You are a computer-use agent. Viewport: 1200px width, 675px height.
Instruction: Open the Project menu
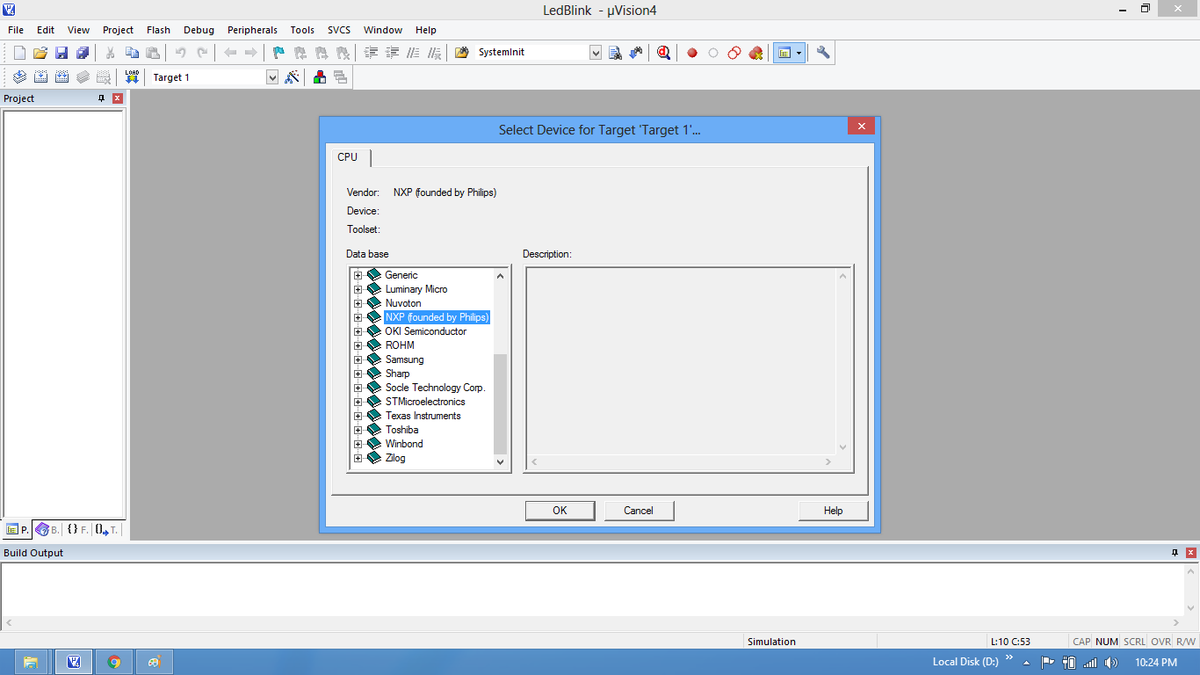click(118, 30)
